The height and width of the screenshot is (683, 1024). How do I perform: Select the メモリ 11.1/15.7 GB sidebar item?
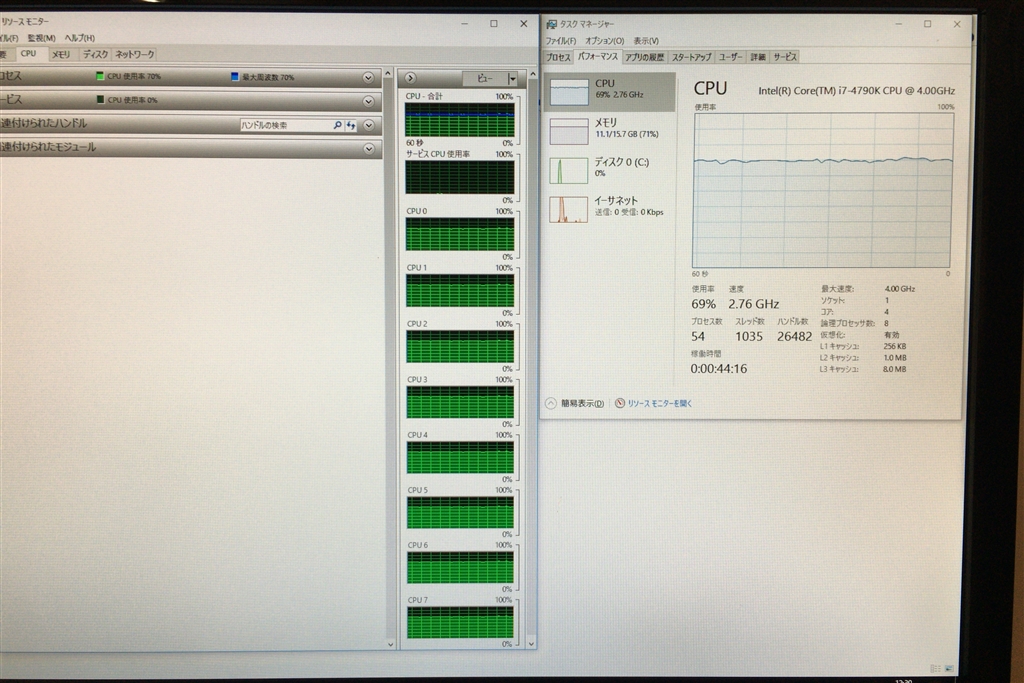click(610, 130)
